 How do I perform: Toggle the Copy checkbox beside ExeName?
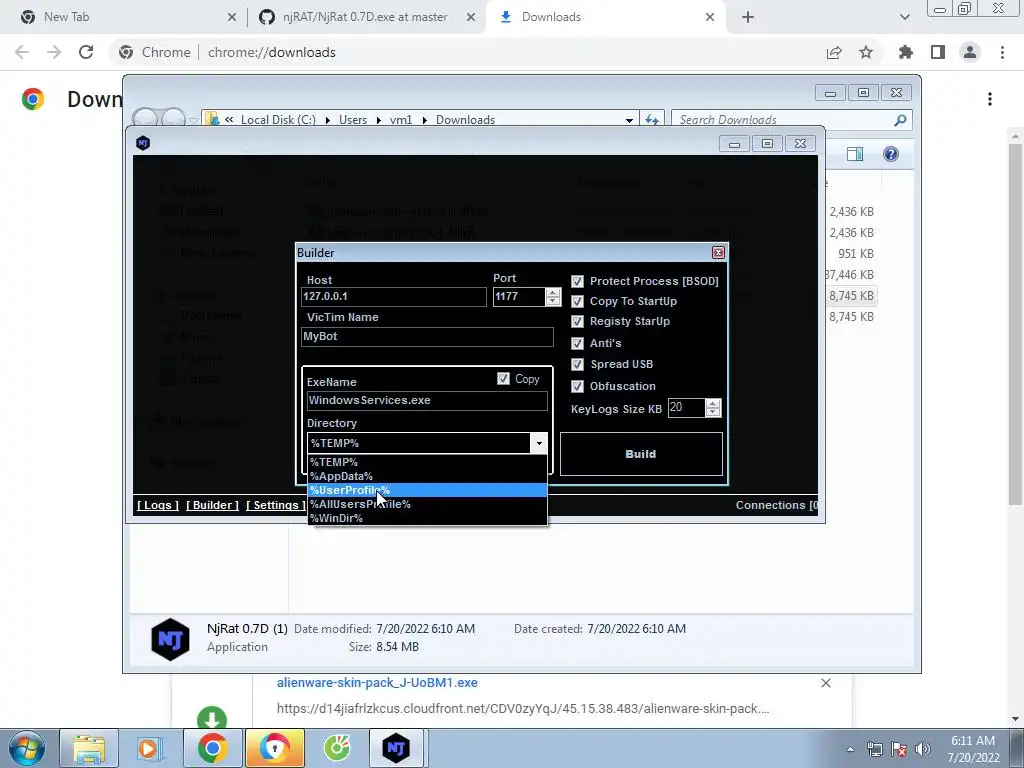click(x=504, y=379)
